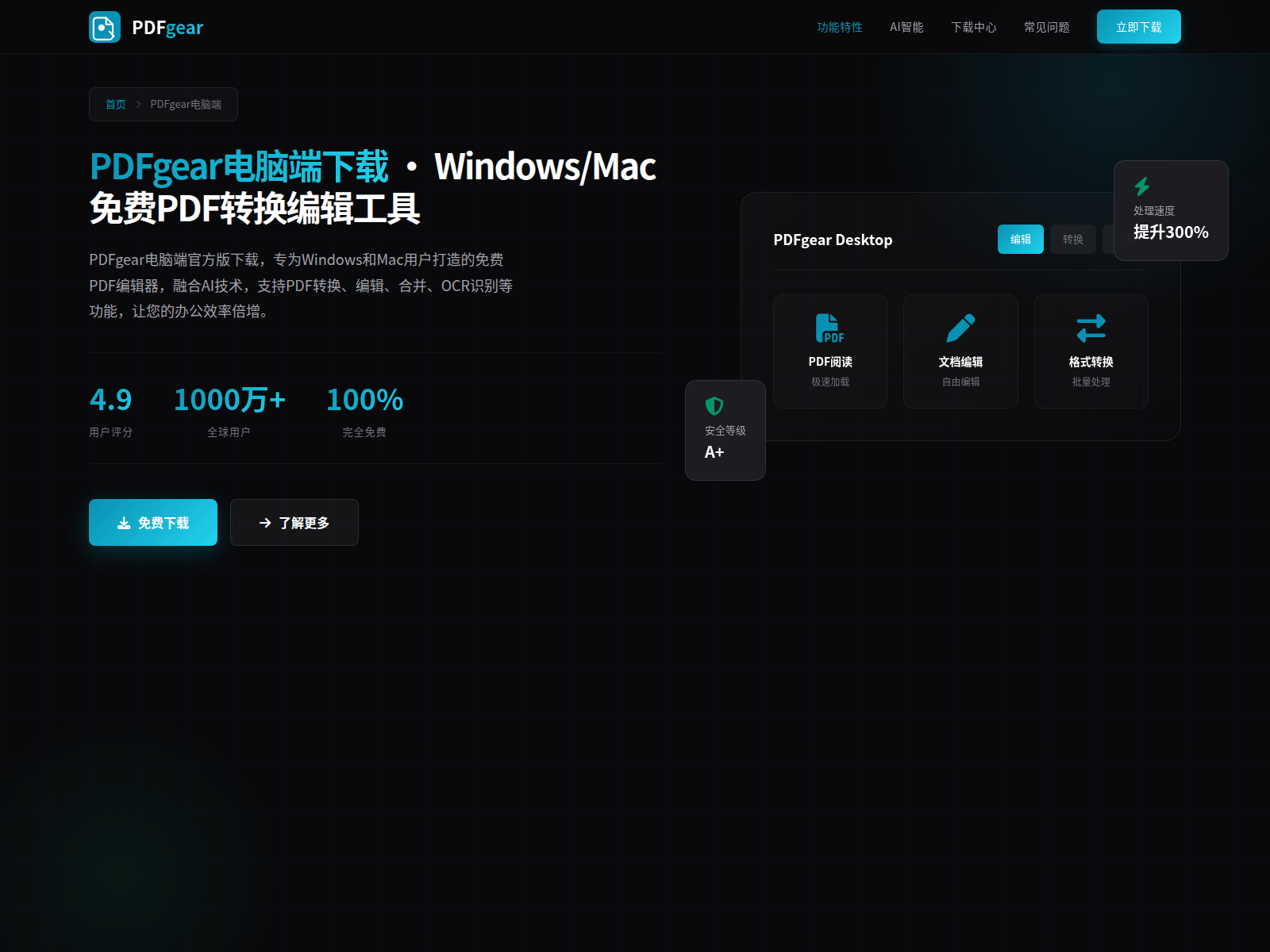The image size is (1270, 952).
Task: Click the PDF阅读 file icon
Action: [830, 328]
